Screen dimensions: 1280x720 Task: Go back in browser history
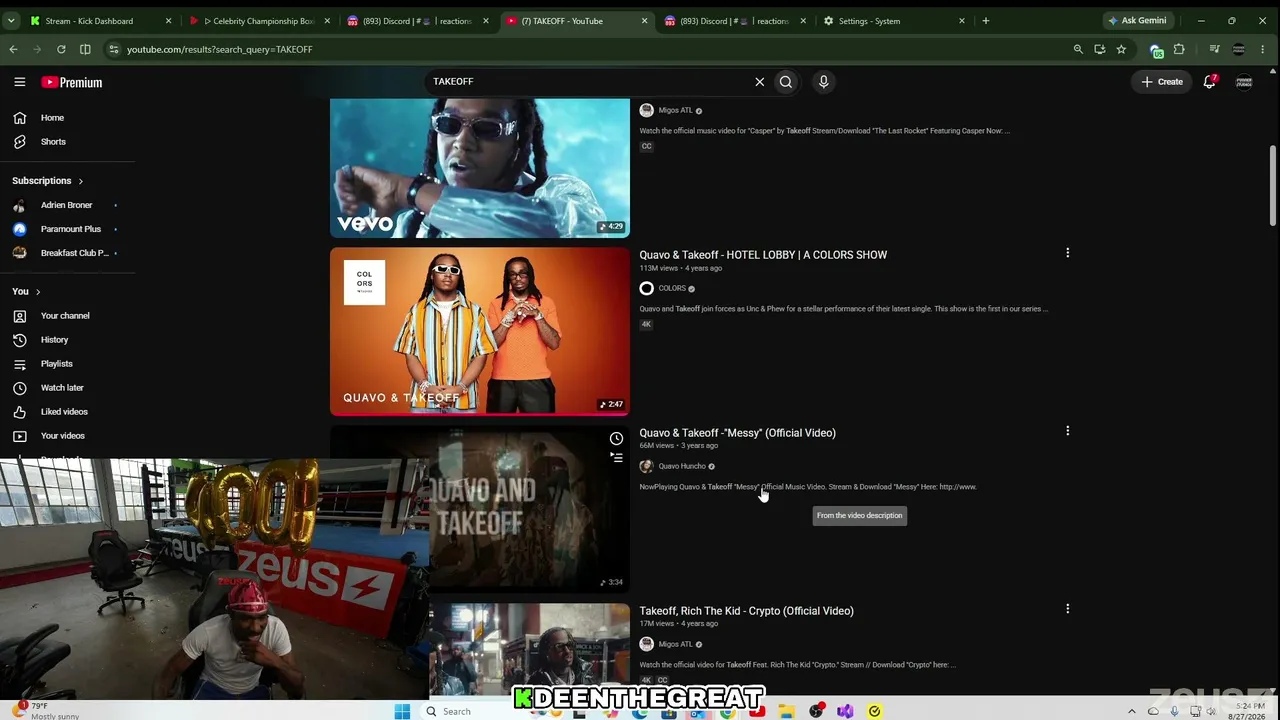(13, 49)
